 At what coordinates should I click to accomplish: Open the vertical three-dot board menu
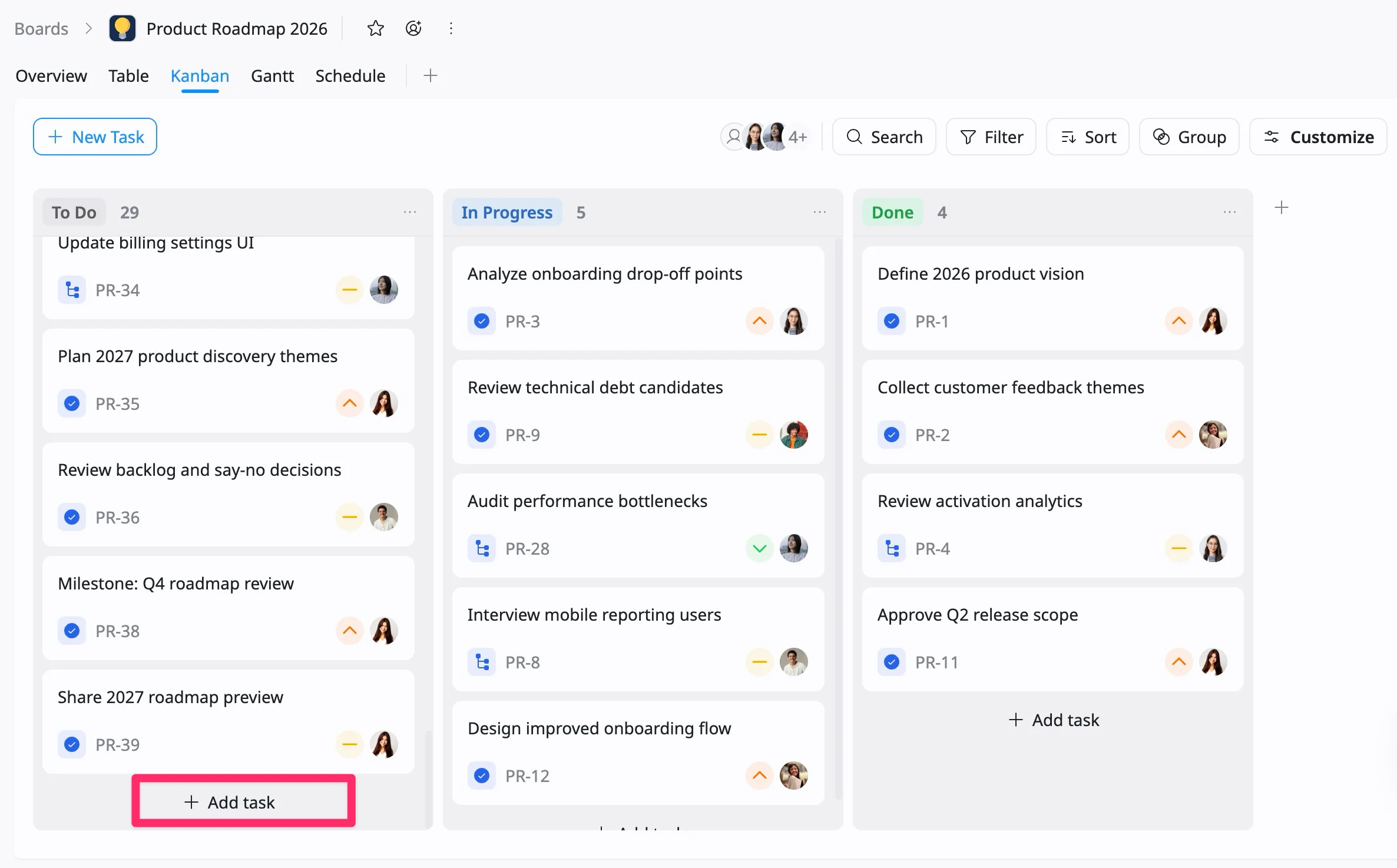tap(451, 28)
